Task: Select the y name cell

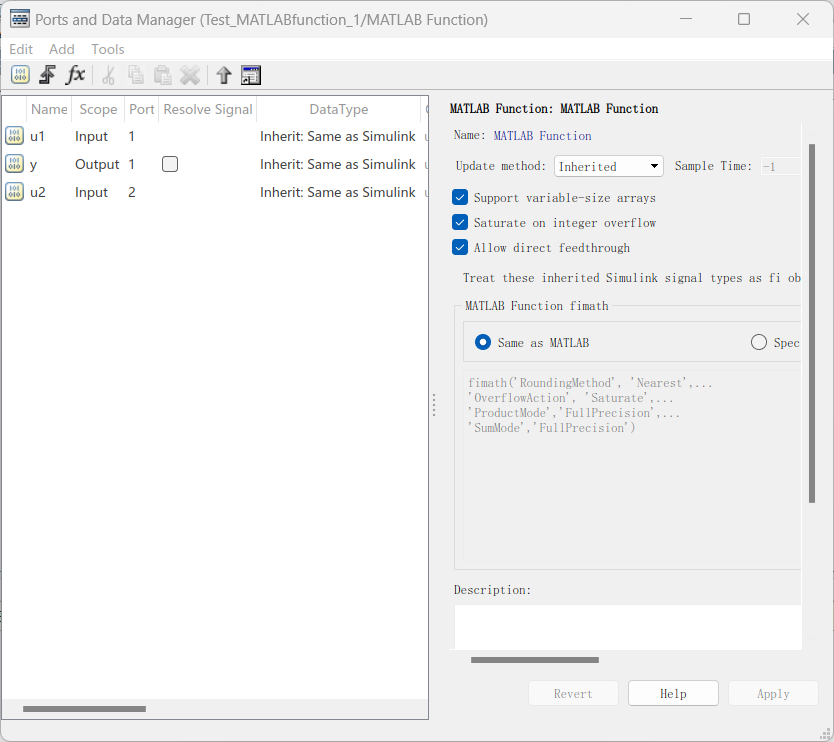Action: tap(34, 164)
